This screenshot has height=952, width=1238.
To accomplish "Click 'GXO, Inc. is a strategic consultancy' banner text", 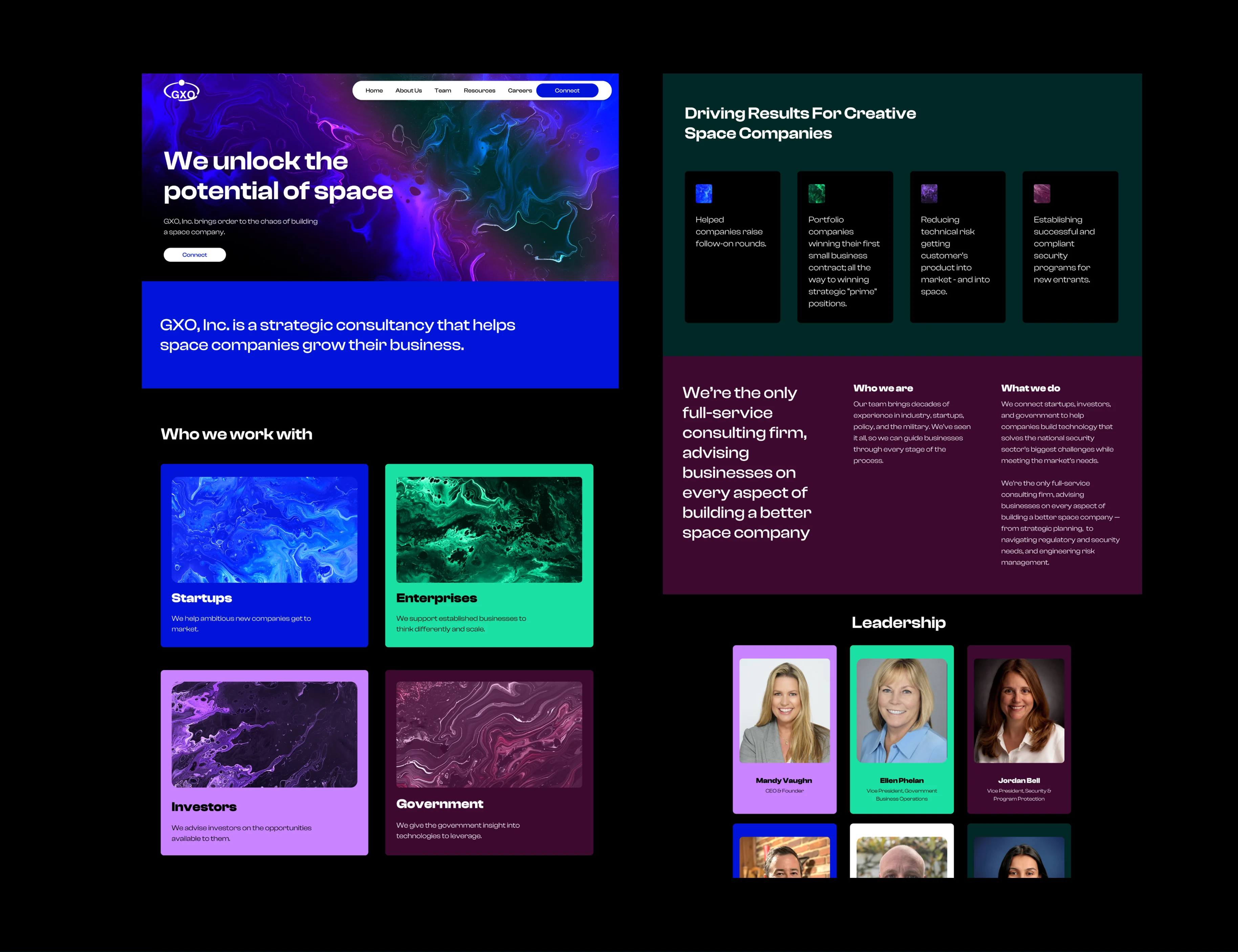I will tap(337, 335).
